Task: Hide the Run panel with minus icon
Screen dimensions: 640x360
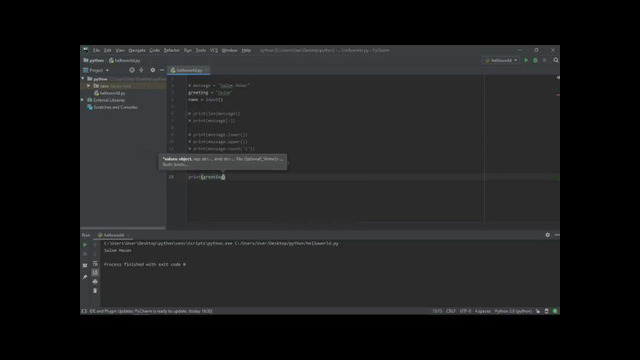Action: click(557, 235)
